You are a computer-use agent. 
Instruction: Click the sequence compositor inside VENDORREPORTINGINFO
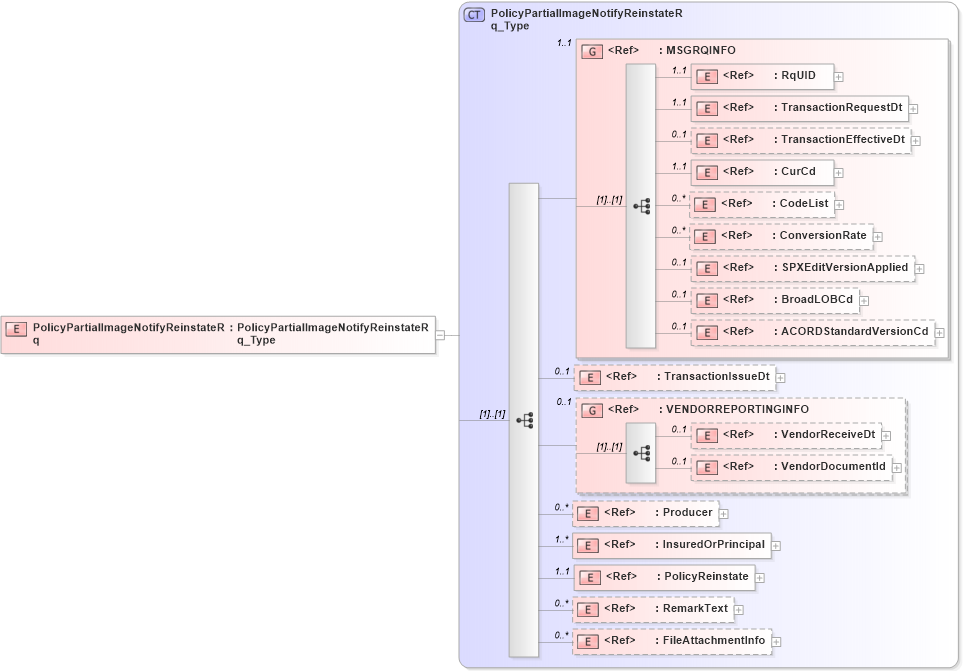point(641,452)
